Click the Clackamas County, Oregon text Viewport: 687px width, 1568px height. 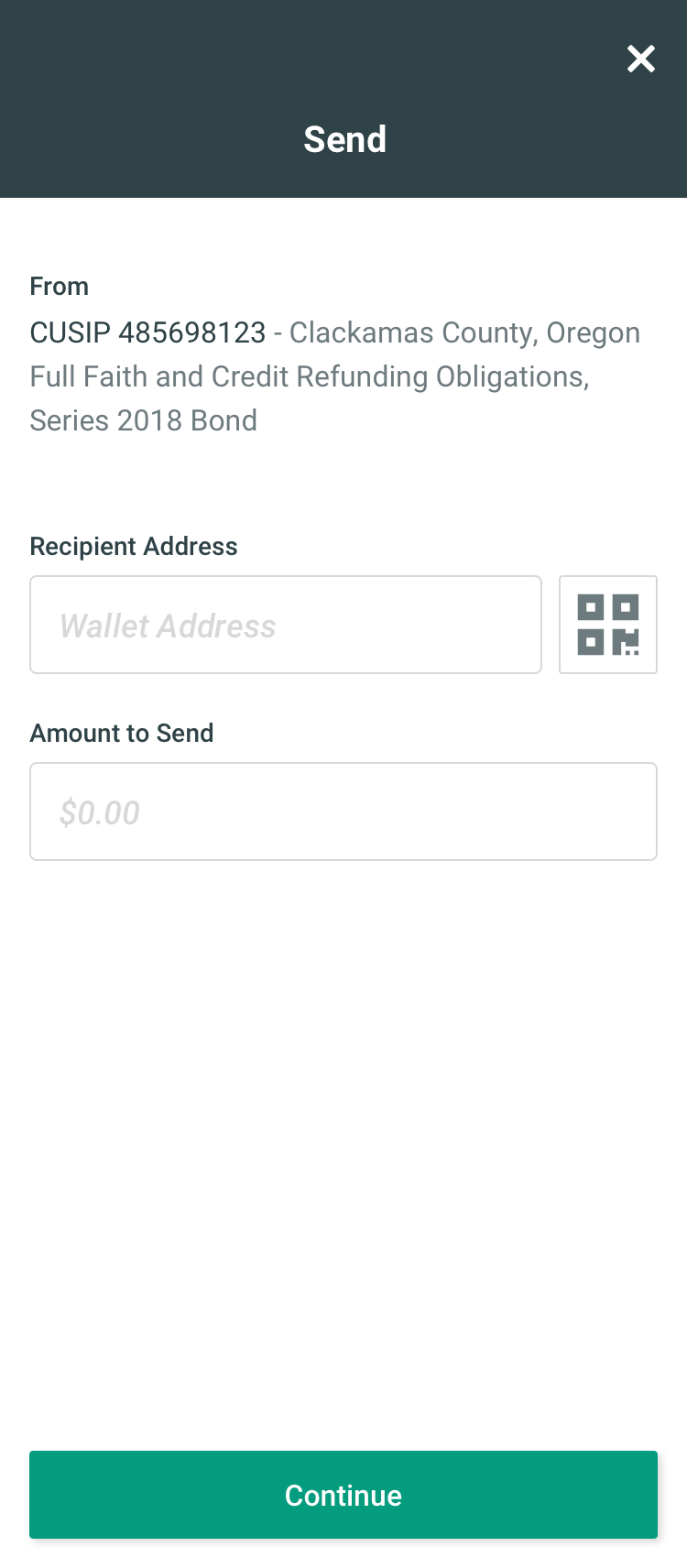[x=464, y=332]
